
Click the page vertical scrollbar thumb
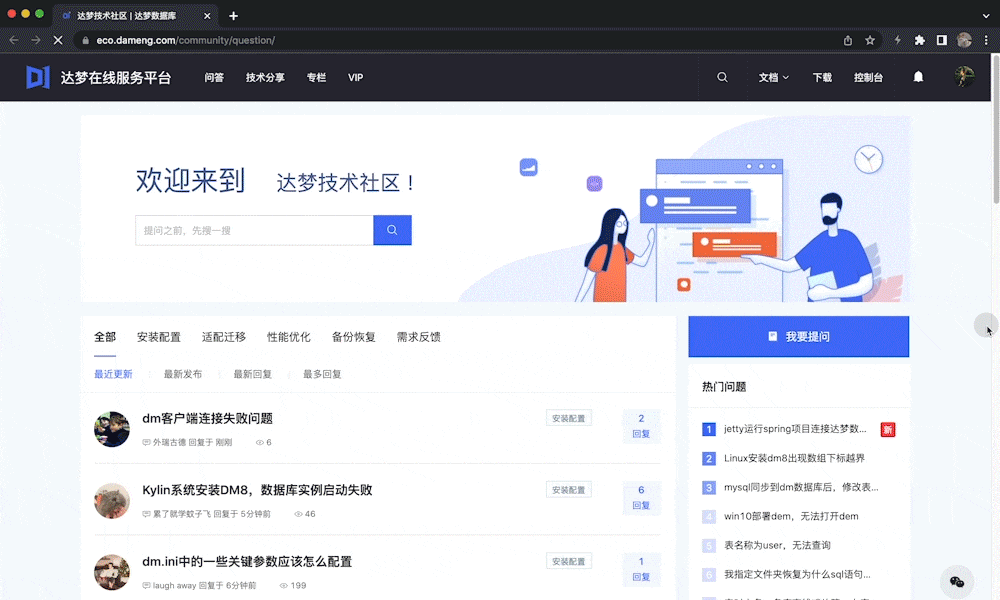click(995, 129)
